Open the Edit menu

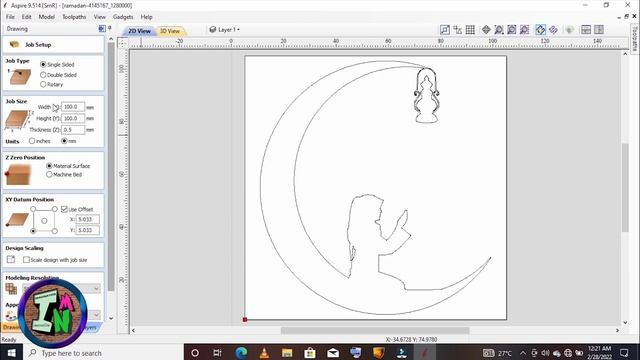pyautogui.click(x=27, y=17)
